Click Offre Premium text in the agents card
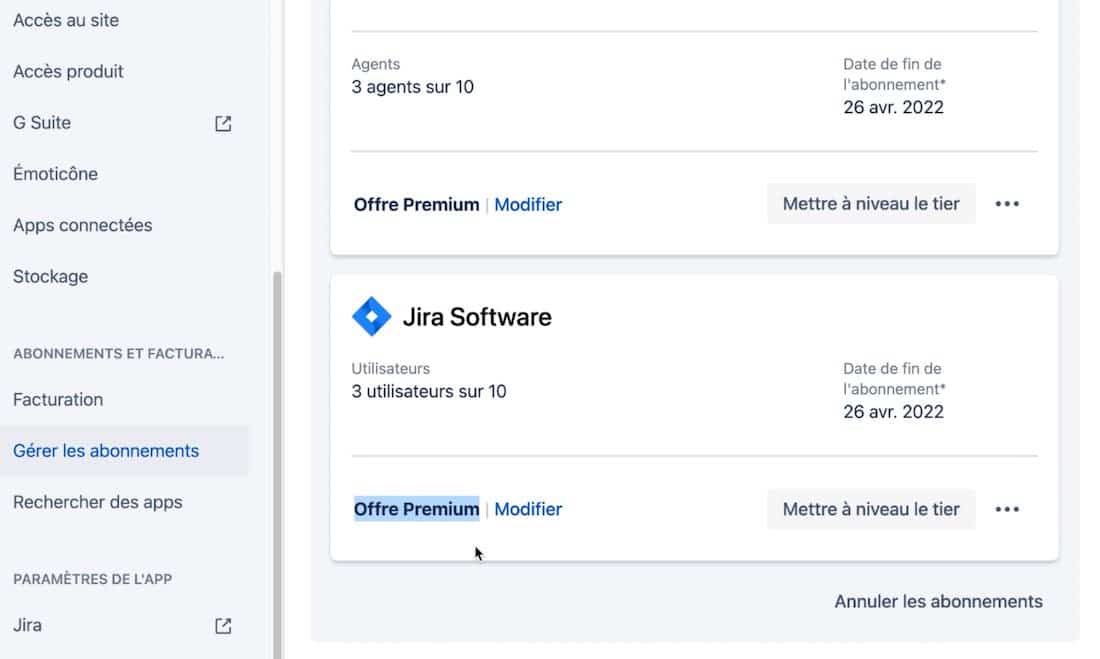The width and height of the screenshot is (1100, 659). tap(417, 204)
